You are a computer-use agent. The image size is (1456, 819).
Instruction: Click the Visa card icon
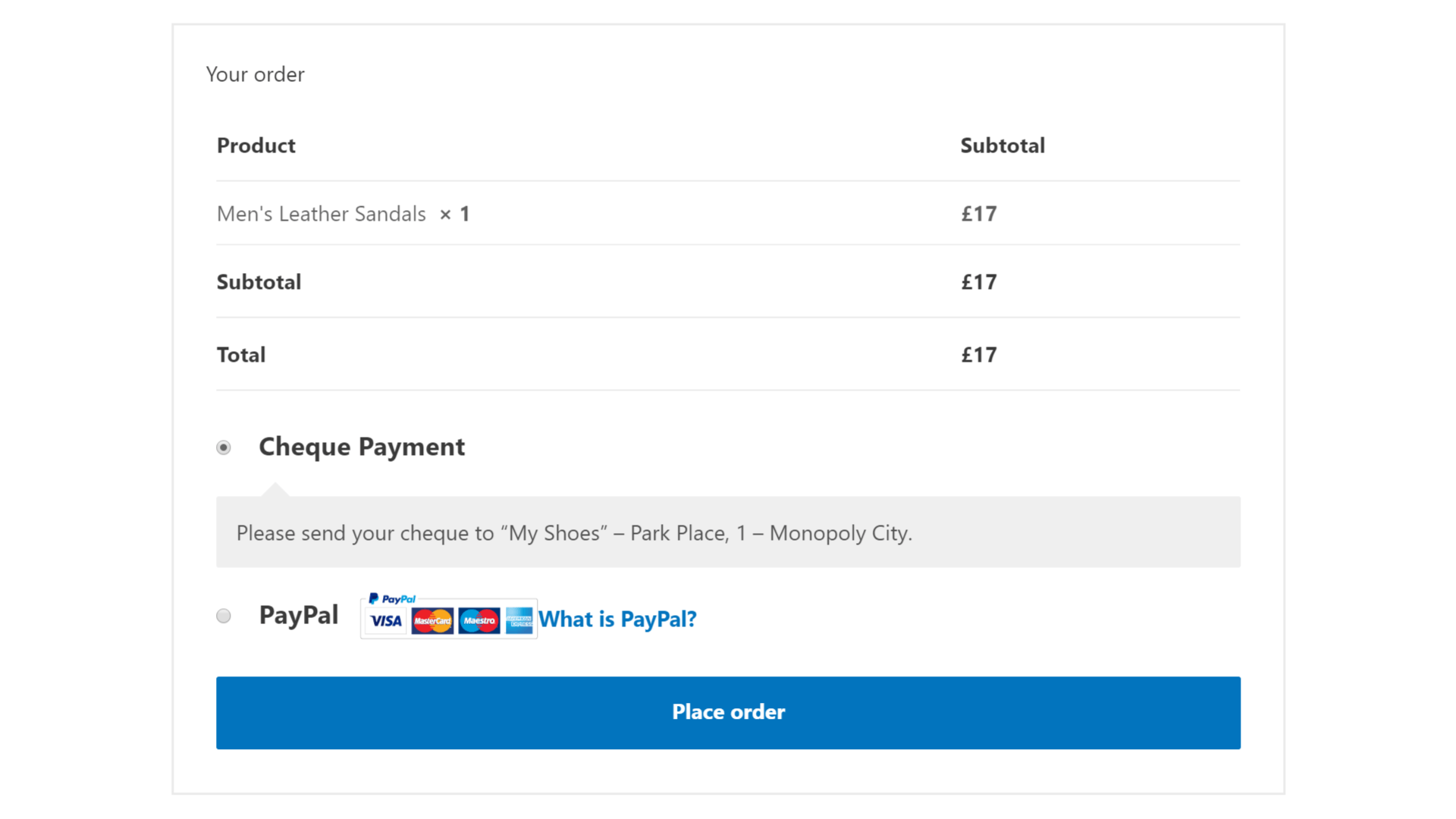385,621
